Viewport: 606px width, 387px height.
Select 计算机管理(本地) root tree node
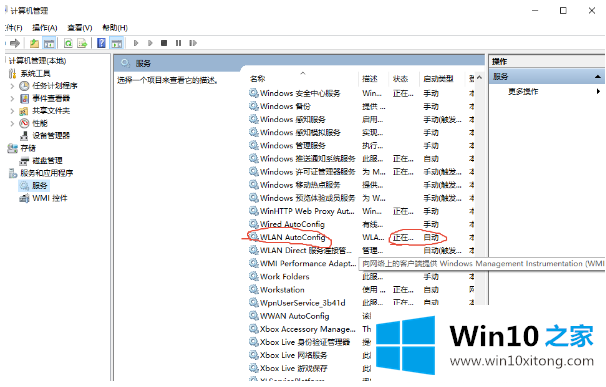pos(37,61)
